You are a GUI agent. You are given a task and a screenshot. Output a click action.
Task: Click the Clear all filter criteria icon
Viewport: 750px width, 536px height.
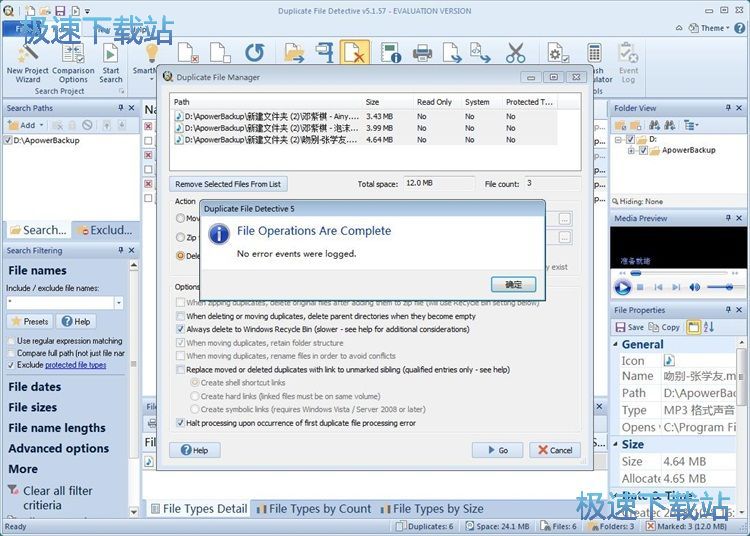(13, 490)
